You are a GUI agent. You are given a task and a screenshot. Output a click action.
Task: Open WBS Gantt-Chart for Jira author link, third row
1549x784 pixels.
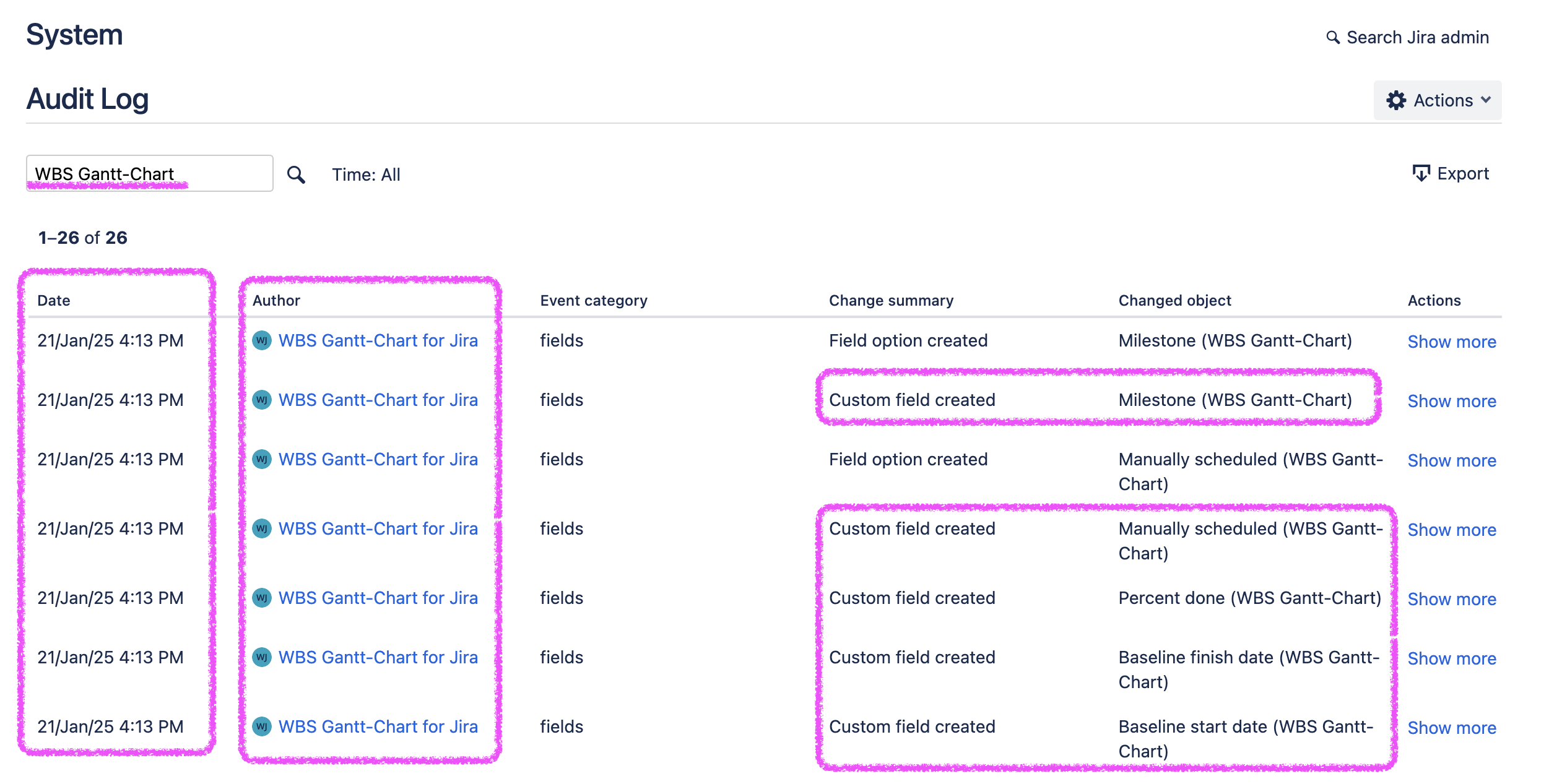click(378, 459)
